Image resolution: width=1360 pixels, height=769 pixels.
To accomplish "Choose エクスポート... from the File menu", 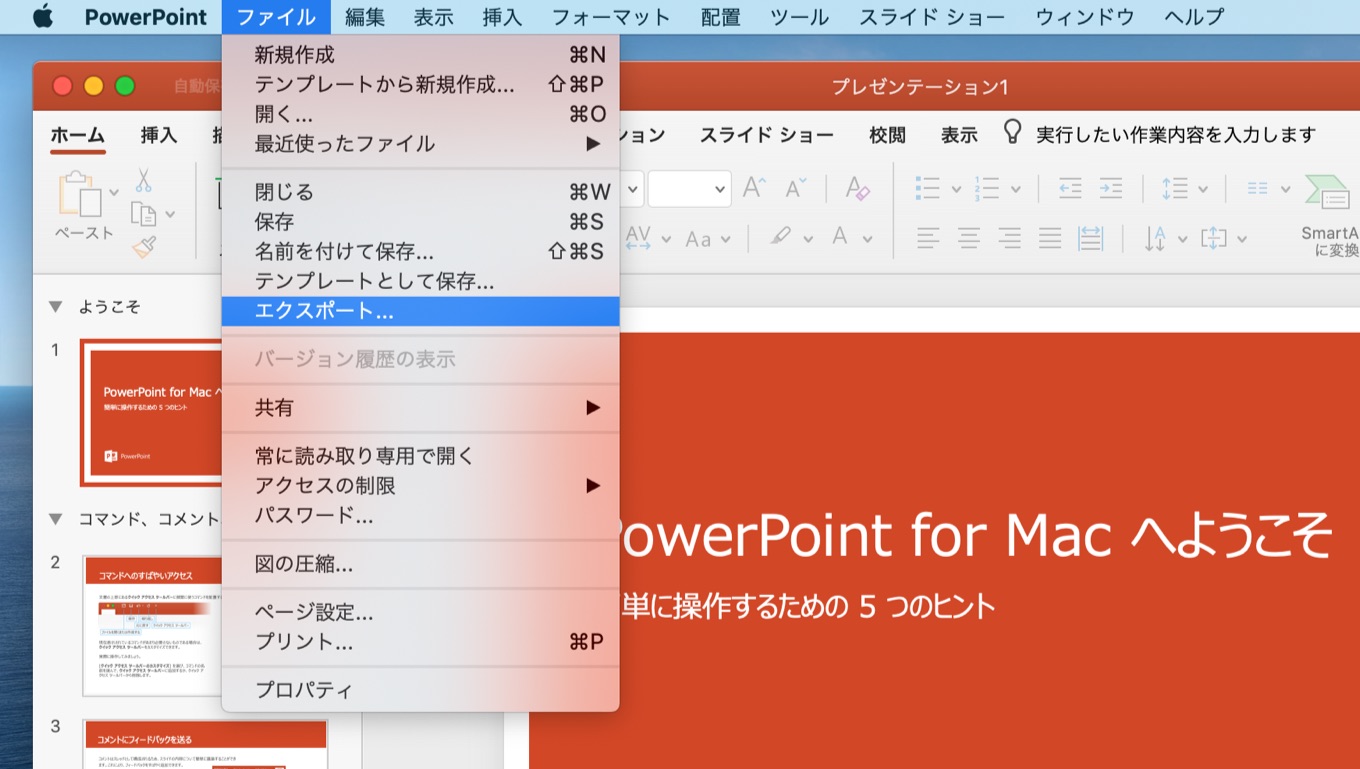I will [x=420, y=311].
